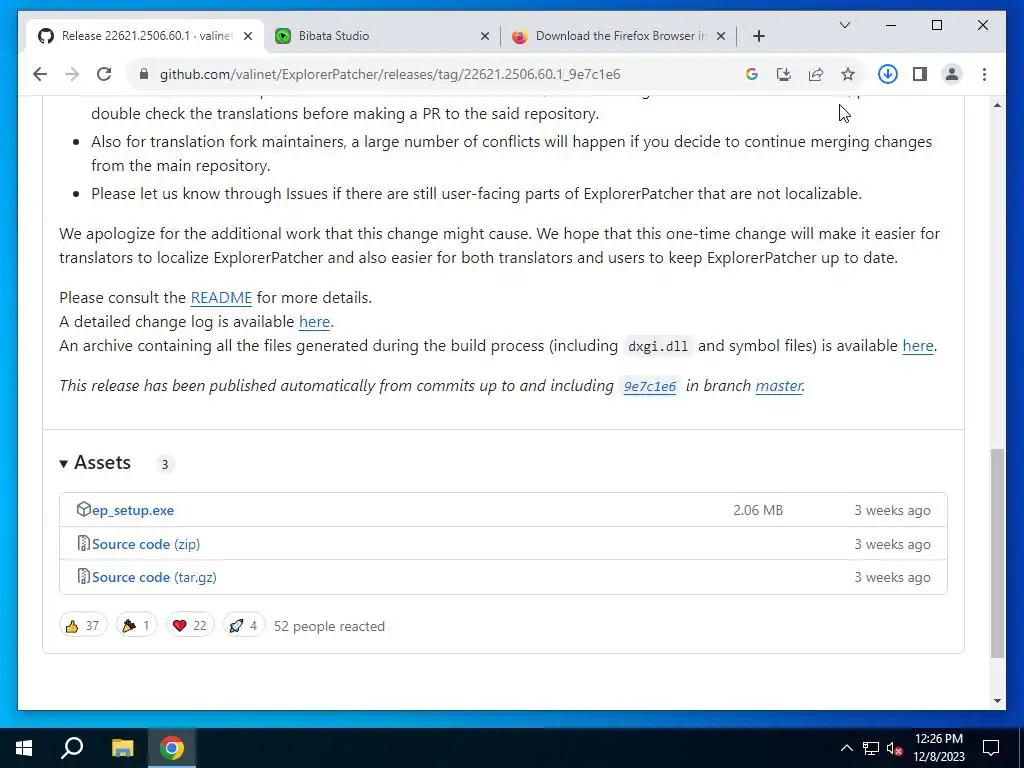This screenshot has width=1024, height=768.
Task: Open the clock showing 12:26 PM
Action: (938, 748)
